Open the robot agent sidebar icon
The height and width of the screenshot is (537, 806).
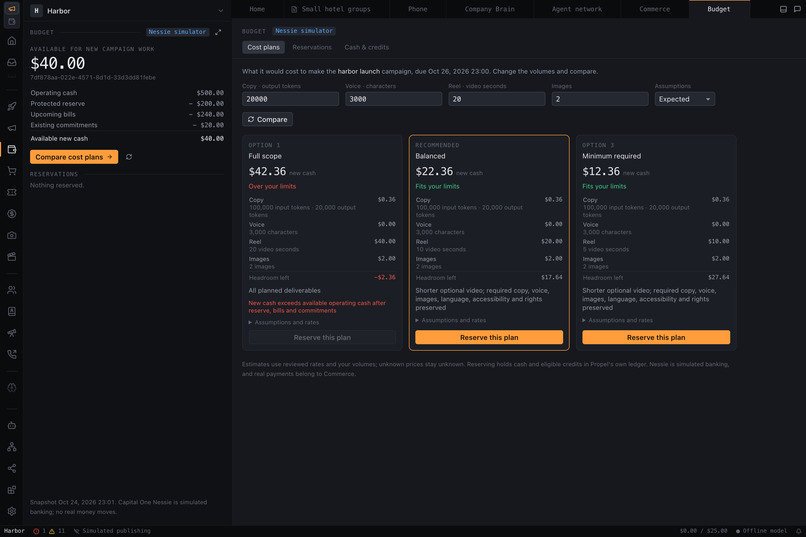pos(11,425)
